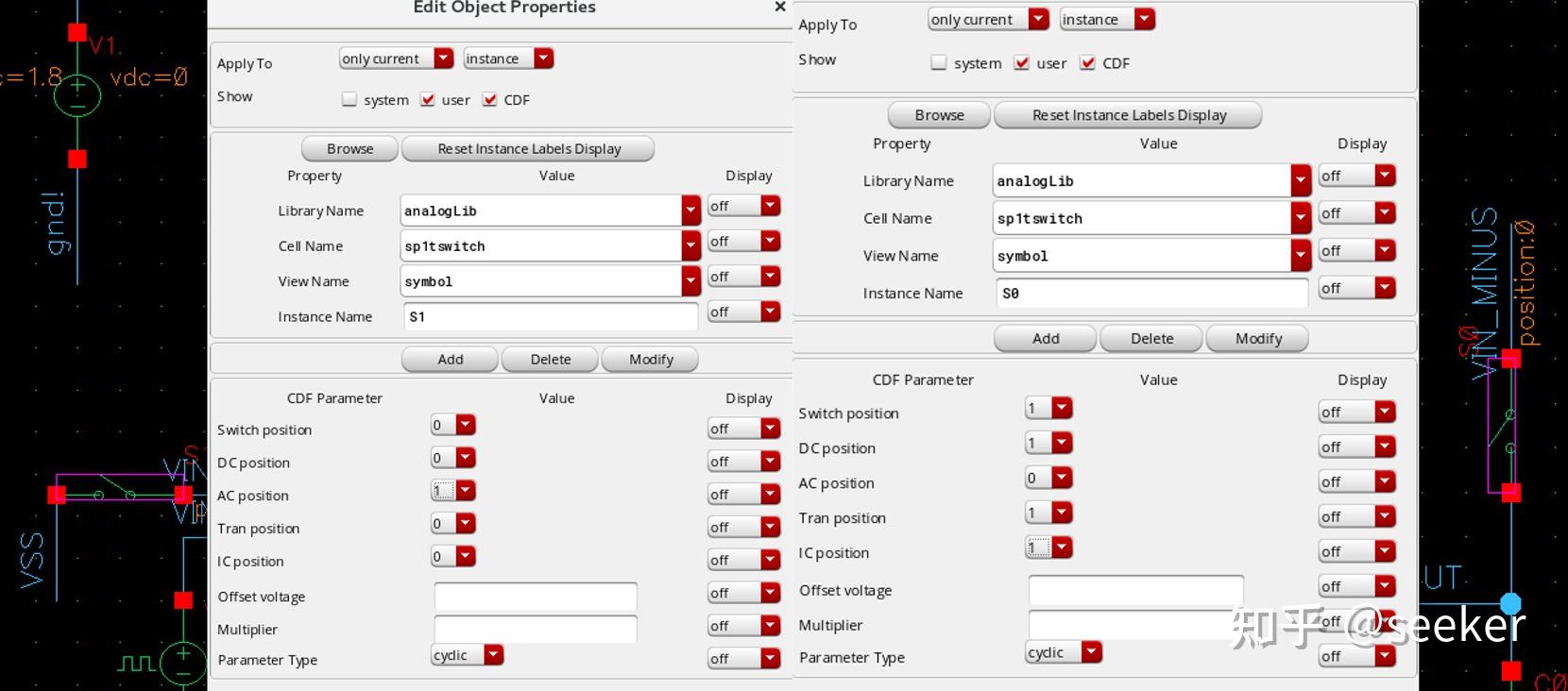Close the Edit Object Properties dialog
Image resolution: width=1568 pixels, height=691 pixels.
click(x=779, y=8)
